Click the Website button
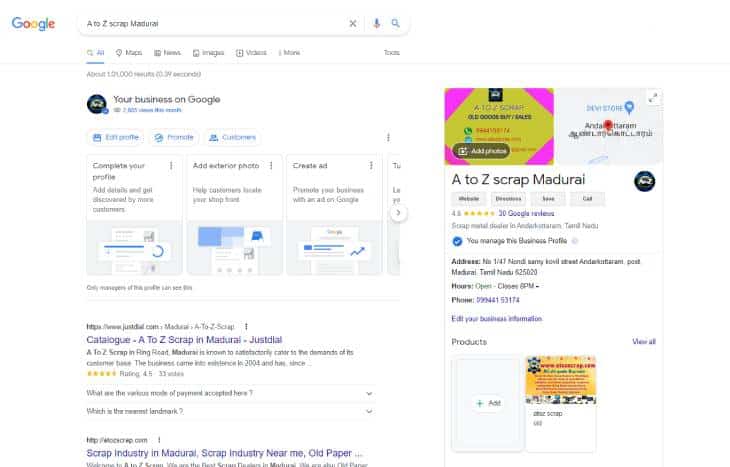The width and height of the screenshot is (730, 467). click(x=469, y=199)
